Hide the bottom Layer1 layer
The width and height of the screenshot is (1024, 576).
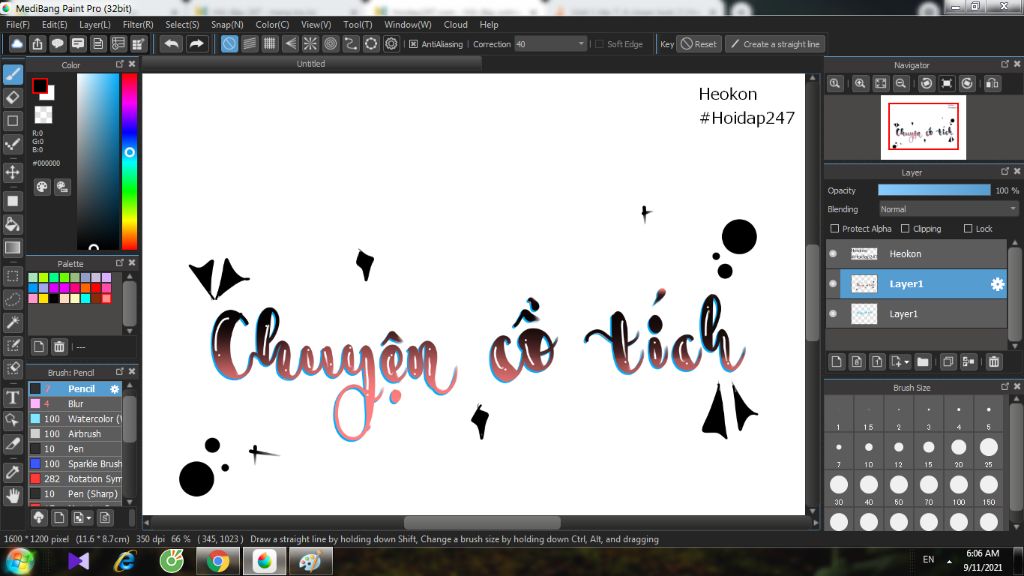pos(833,314)
